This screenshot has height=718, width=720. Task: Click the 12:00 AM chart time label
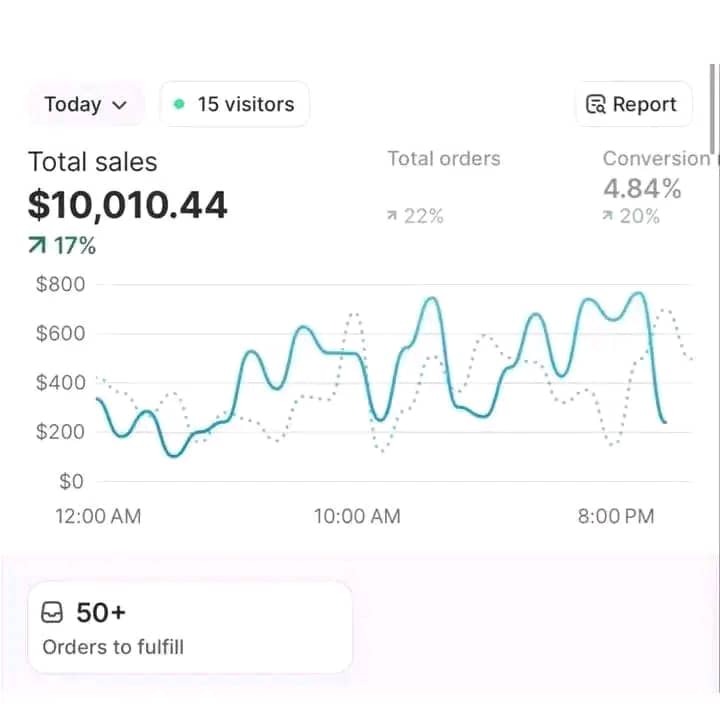(x=97, y=516)
